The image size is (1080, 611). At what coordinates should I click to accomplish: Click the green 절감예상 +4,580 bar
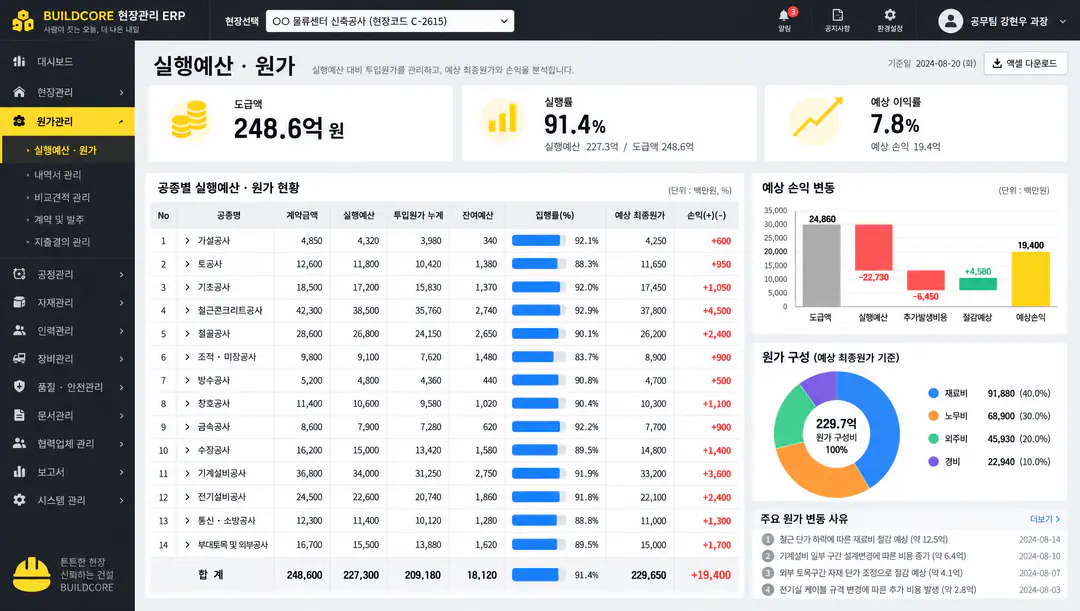[978, 284]
